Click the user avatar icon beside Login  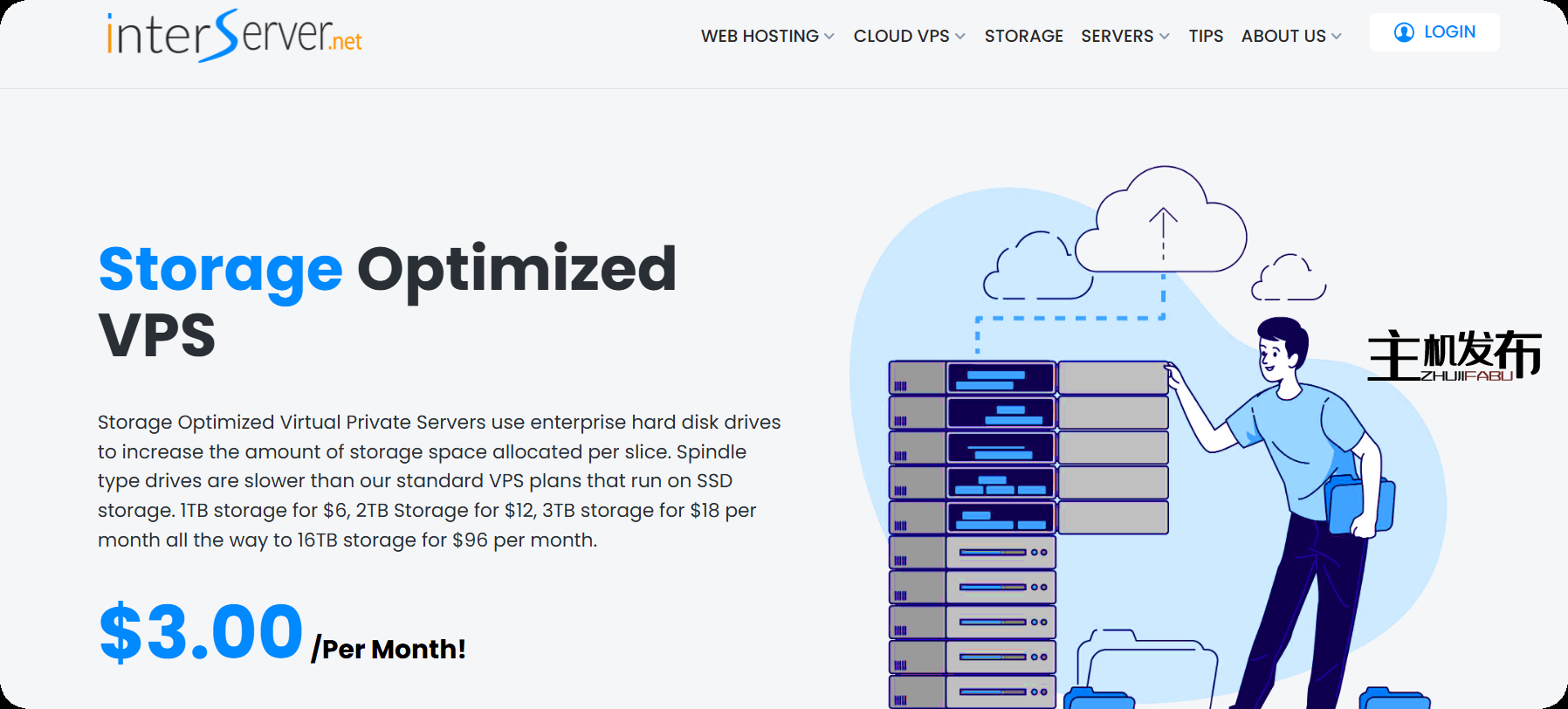click(x=1404, y=32)
